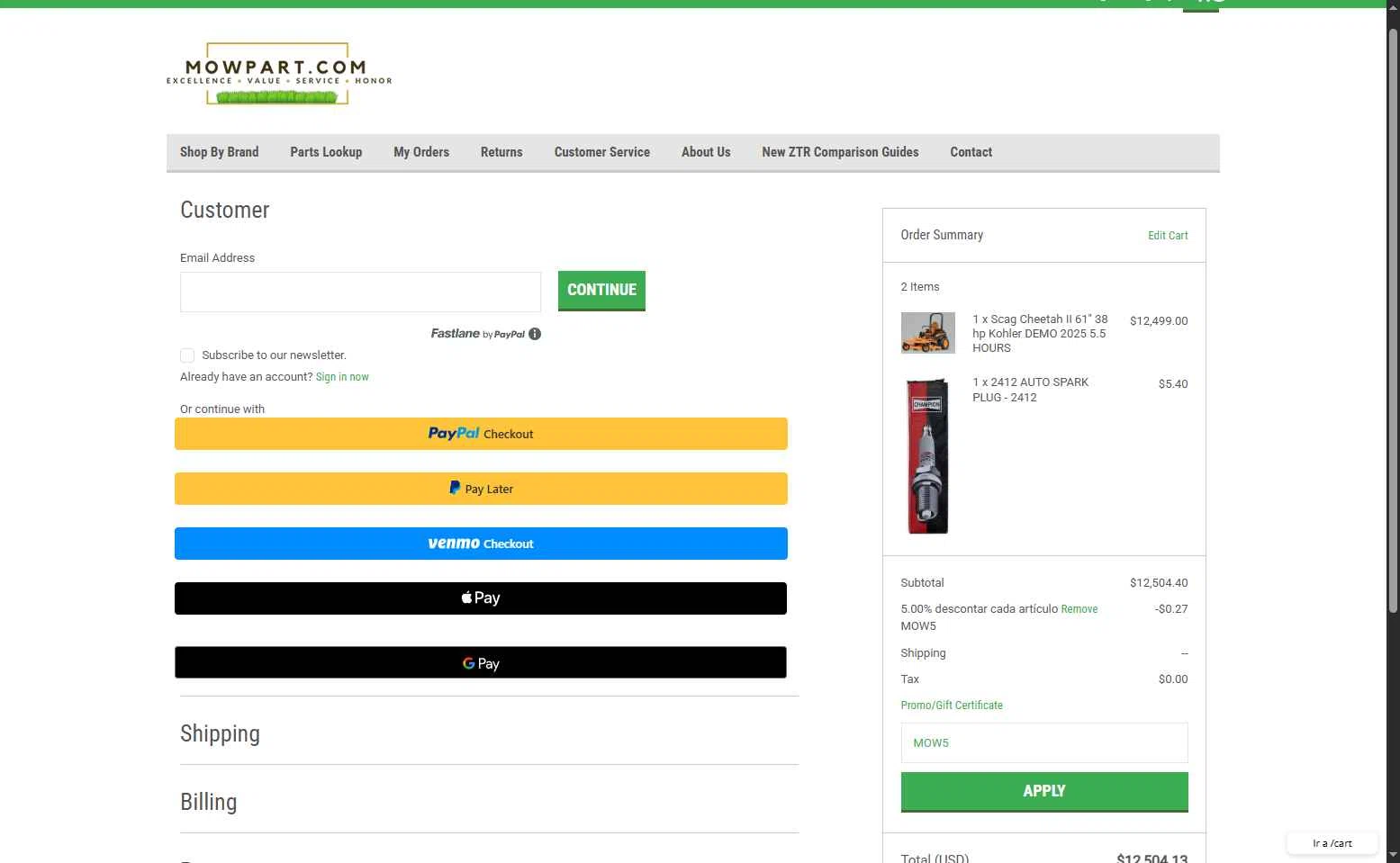The height and width of the screenshot is (863, 1400).
Task: Go to My Orders
Action: 421,152
